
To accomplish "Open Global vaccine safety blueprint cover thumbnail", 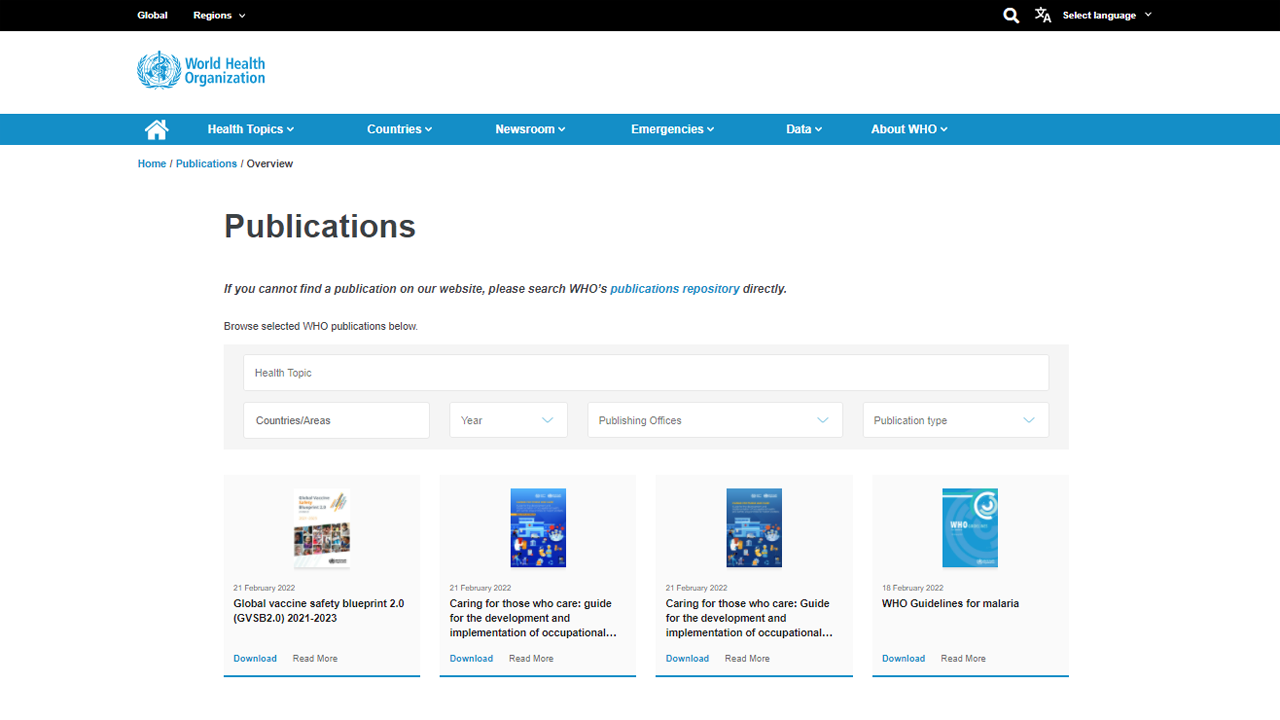I will point(322,529).
